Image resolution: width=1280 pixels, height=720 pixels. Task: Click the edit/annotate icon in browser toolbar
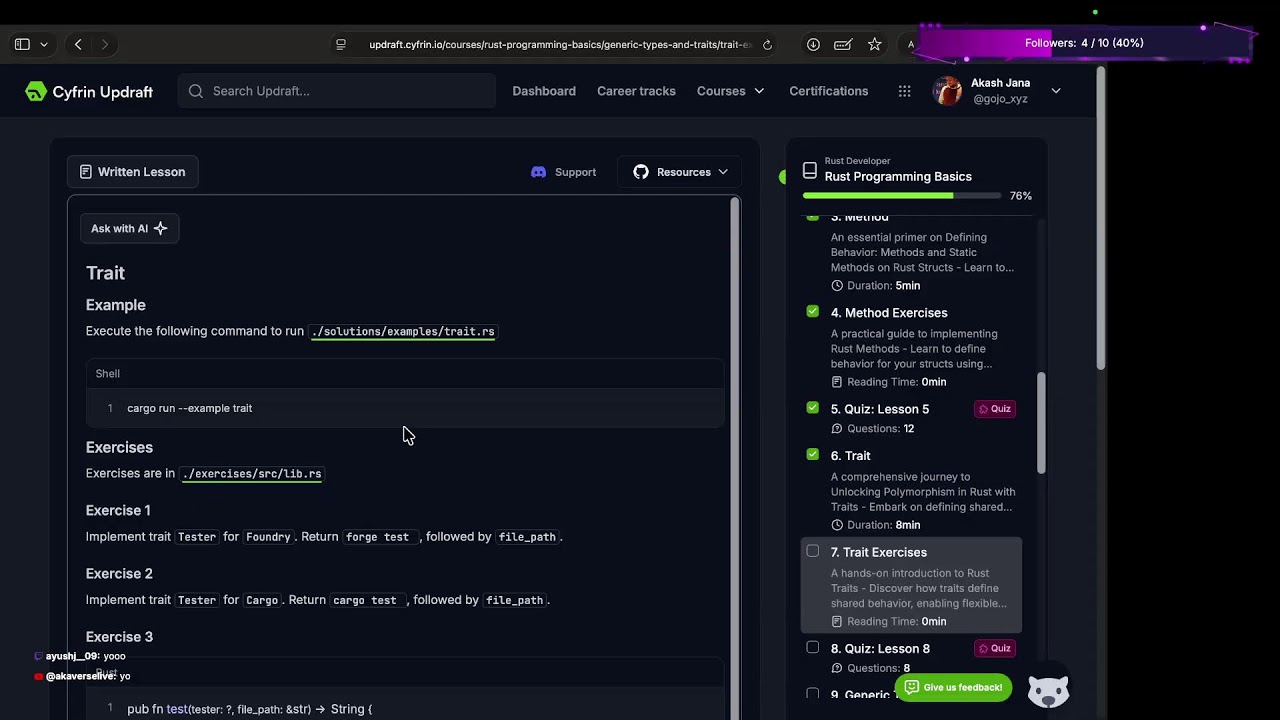pyautogui.click(x=843, y=44)
